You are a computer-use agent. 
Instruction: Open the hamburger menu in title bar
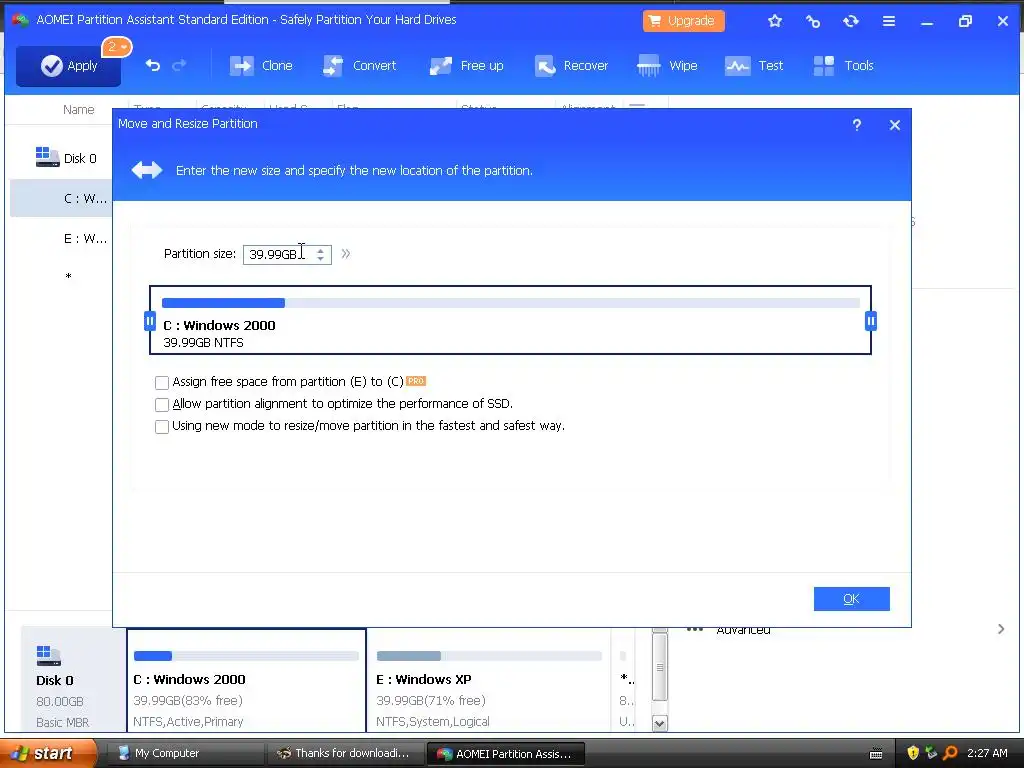point(889,21)
